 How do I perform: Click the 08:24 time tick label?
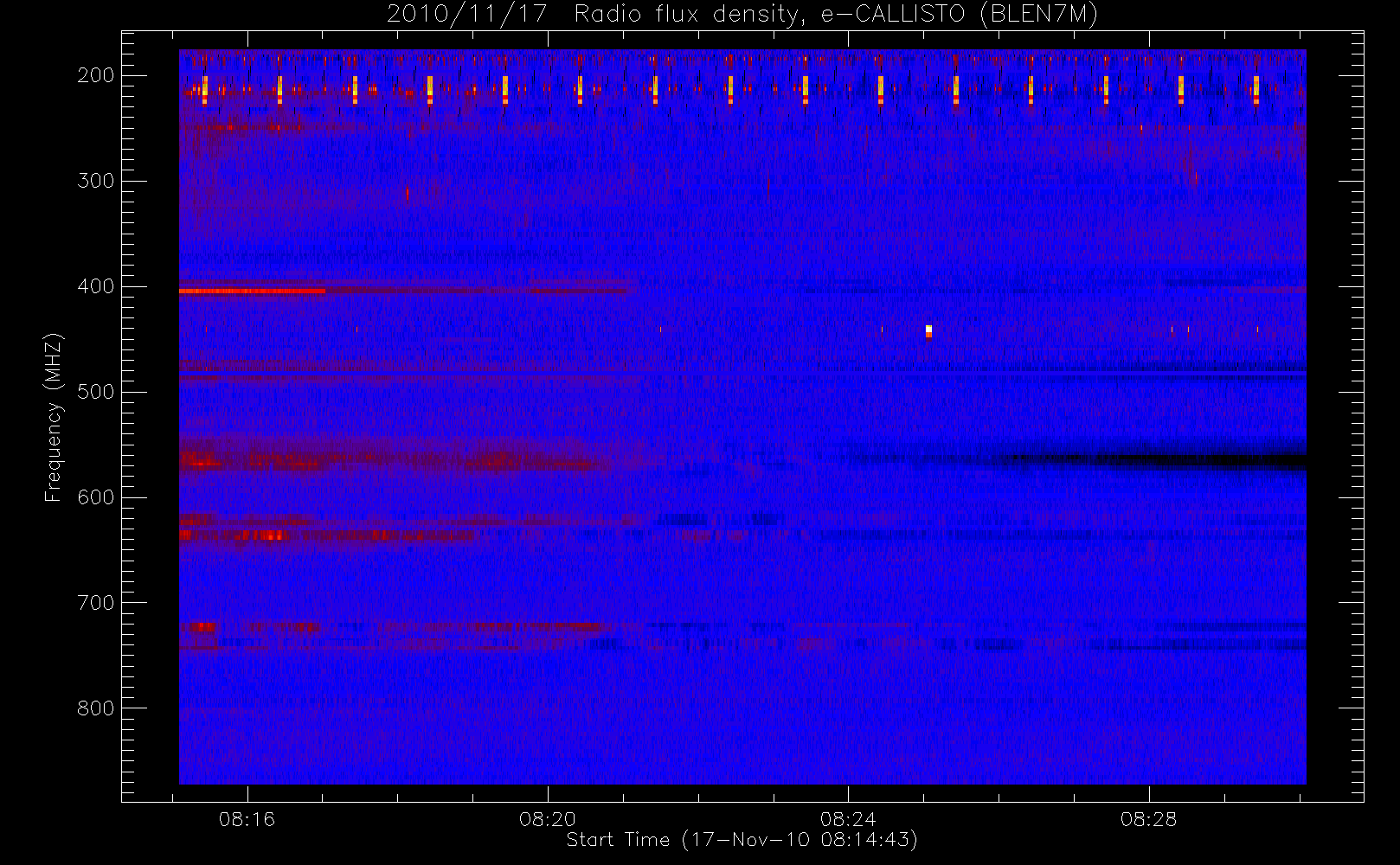point(848,819)
